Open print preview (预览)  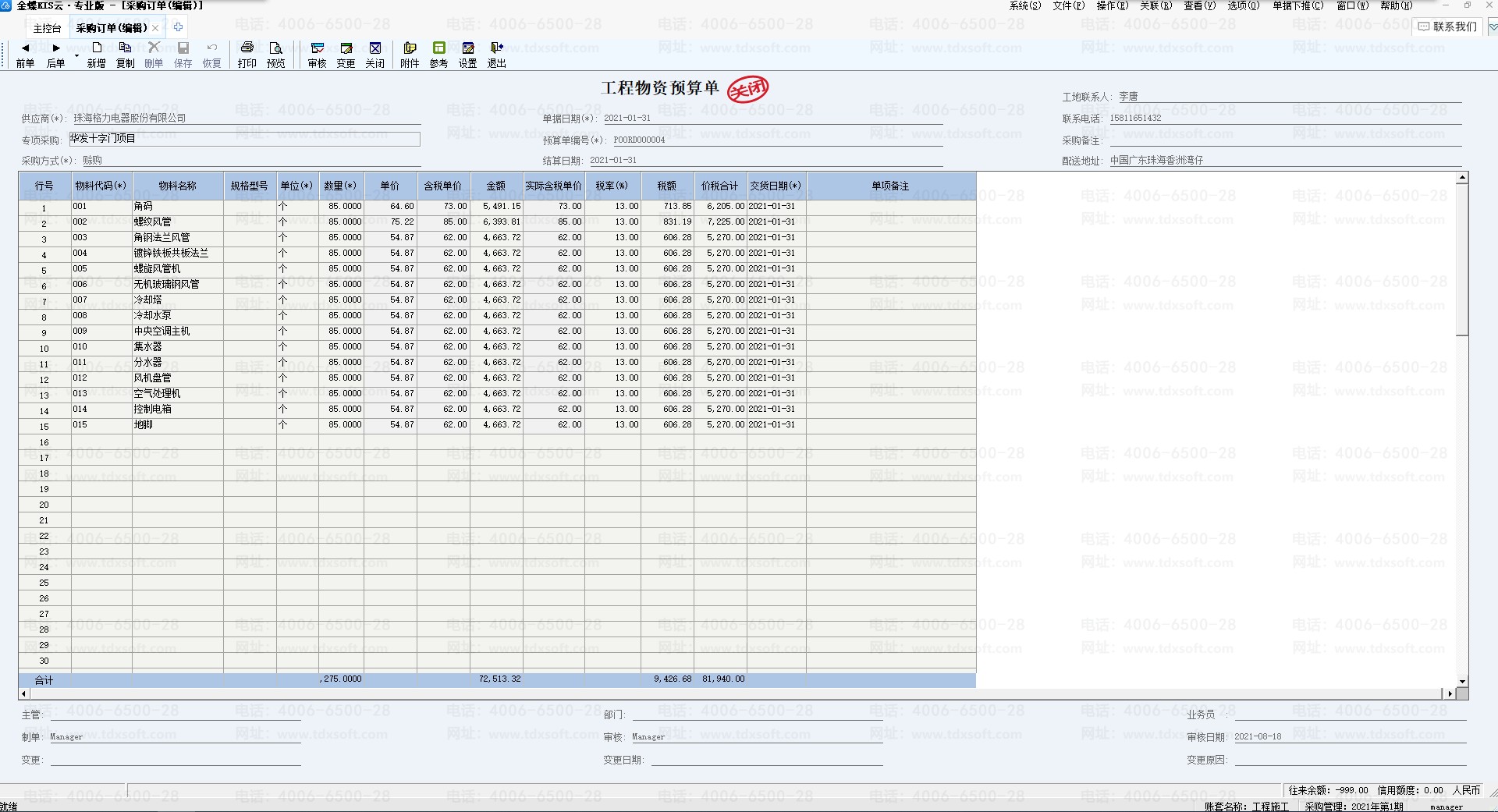click(275, 55)
